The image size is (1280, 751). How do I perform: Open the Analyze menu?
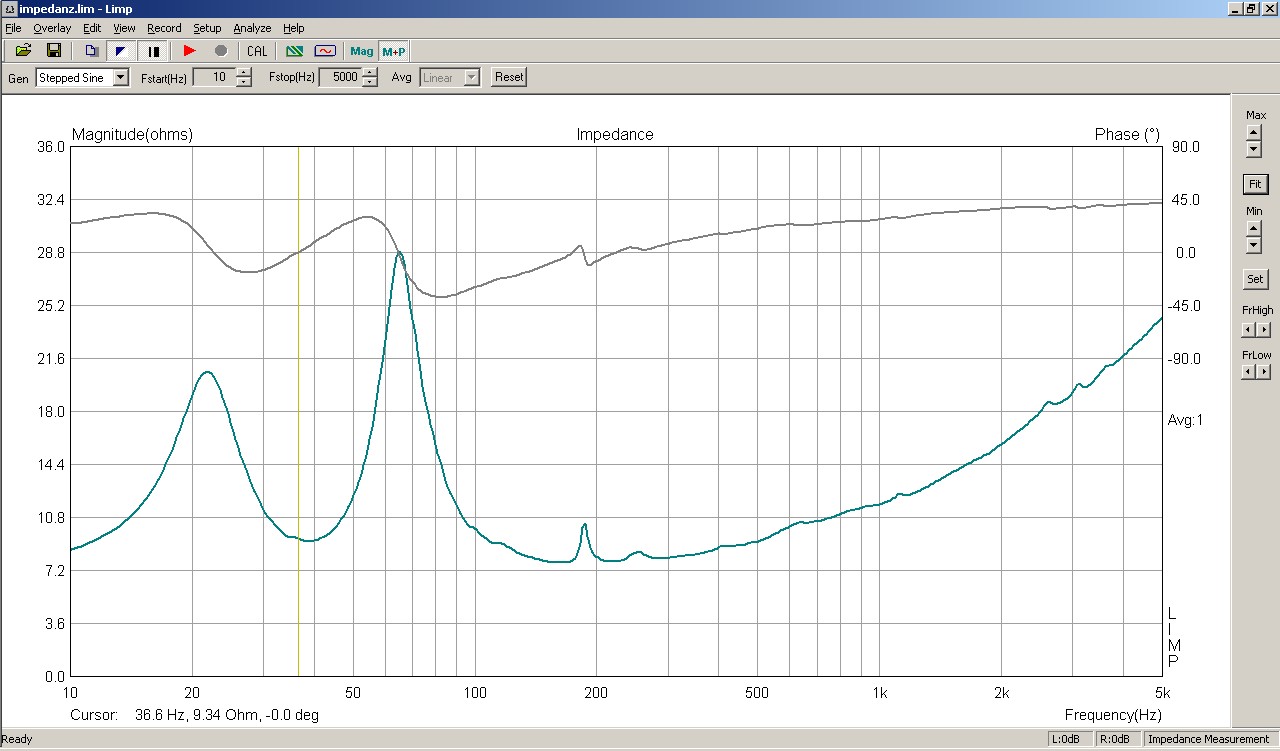[x=252, y=28]
